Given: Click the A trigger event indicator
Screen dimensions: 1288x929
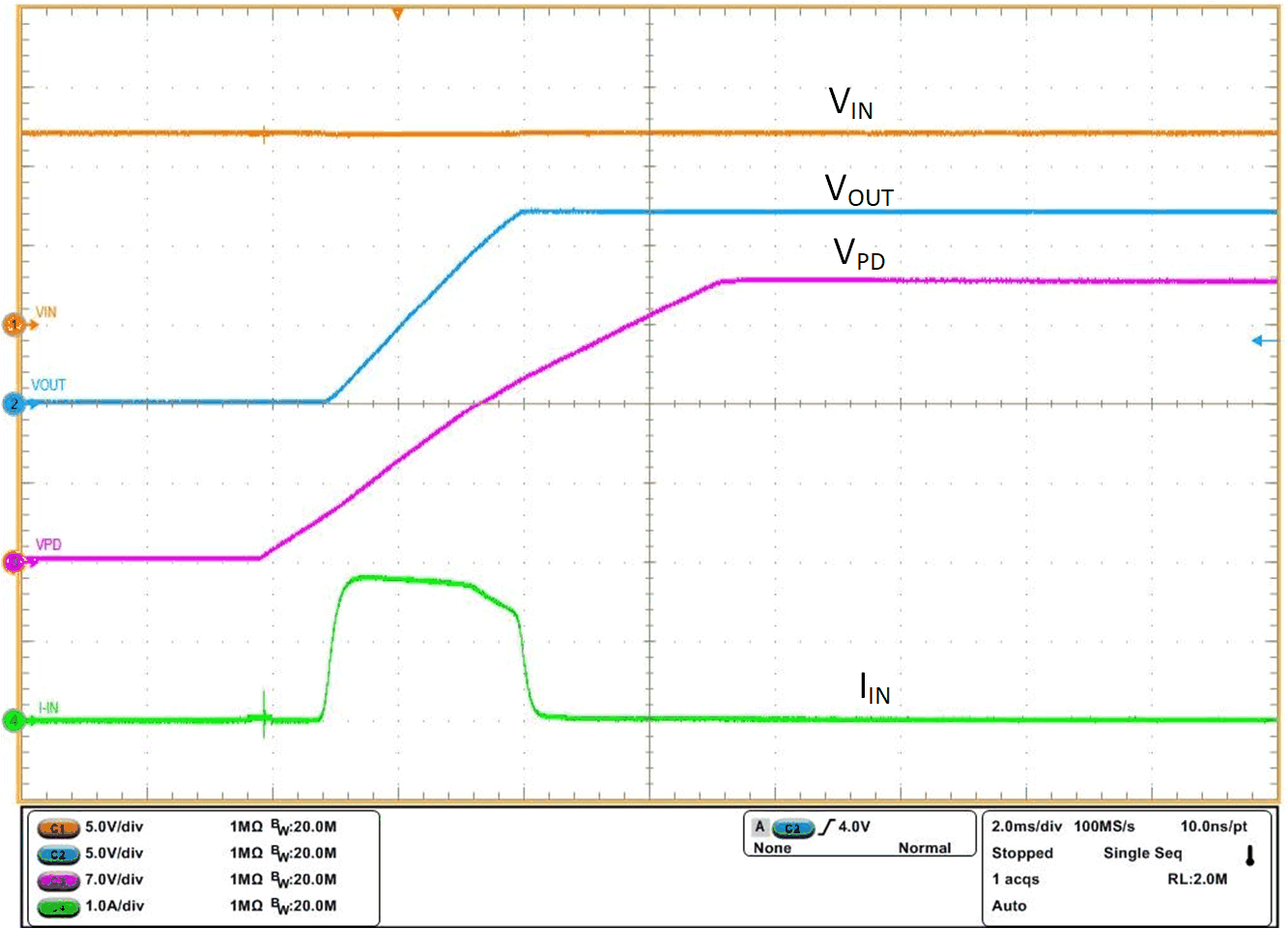Looking at the screenshot, I should (x=760, y=827).
